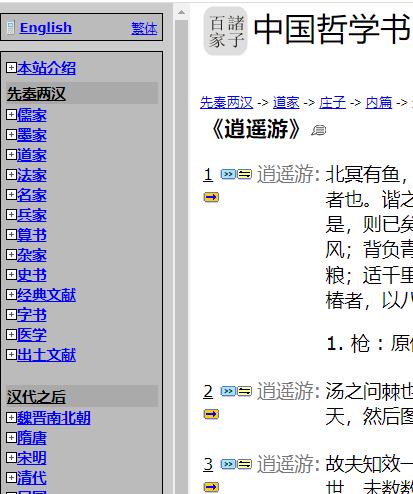Screen dimensions: 413x494
Task: Click paragraph number 1 link
Action: point(208,175)
